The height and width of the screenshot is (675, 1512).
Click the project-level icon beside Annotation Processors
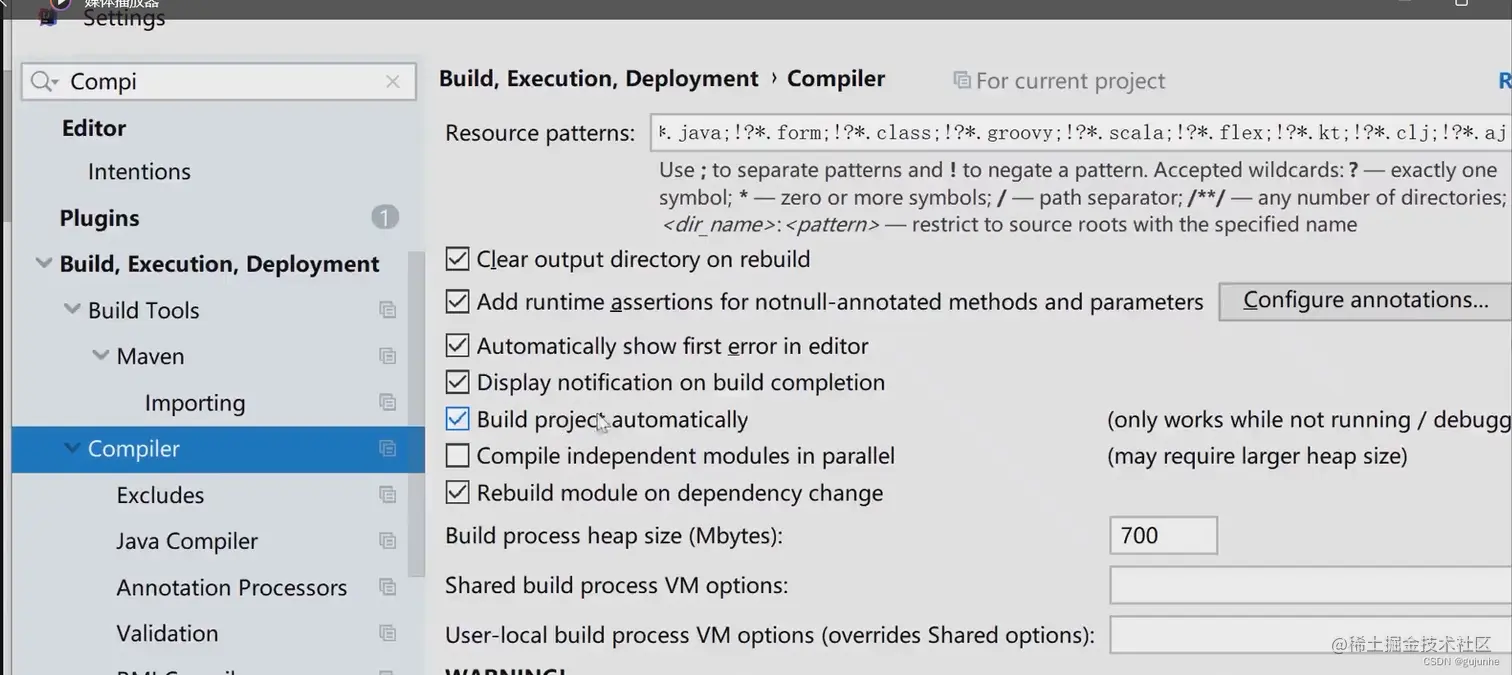[x=388, y=587]
